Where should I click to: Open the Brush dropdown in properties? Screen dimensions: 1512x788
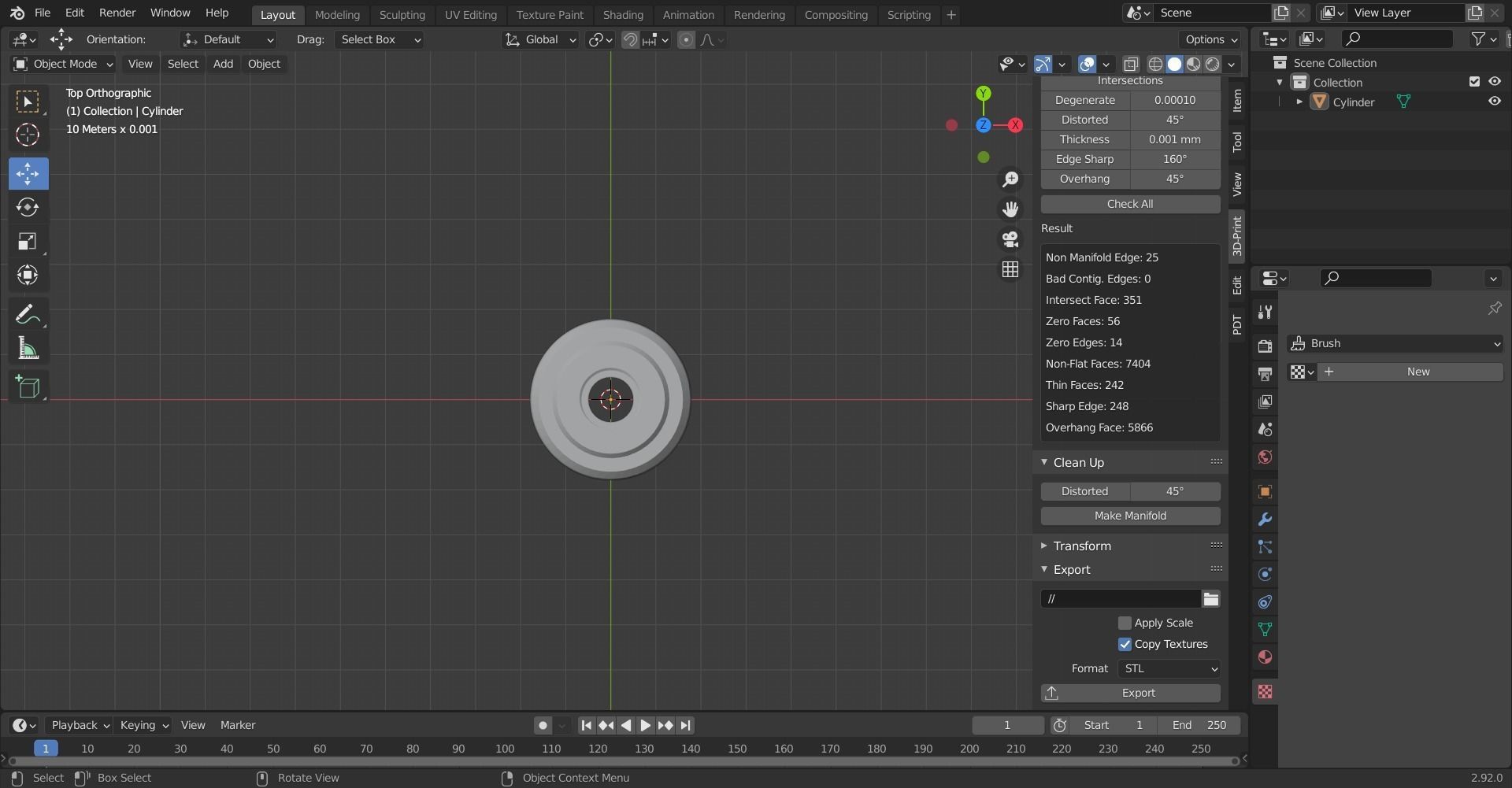click(1395, 343)
